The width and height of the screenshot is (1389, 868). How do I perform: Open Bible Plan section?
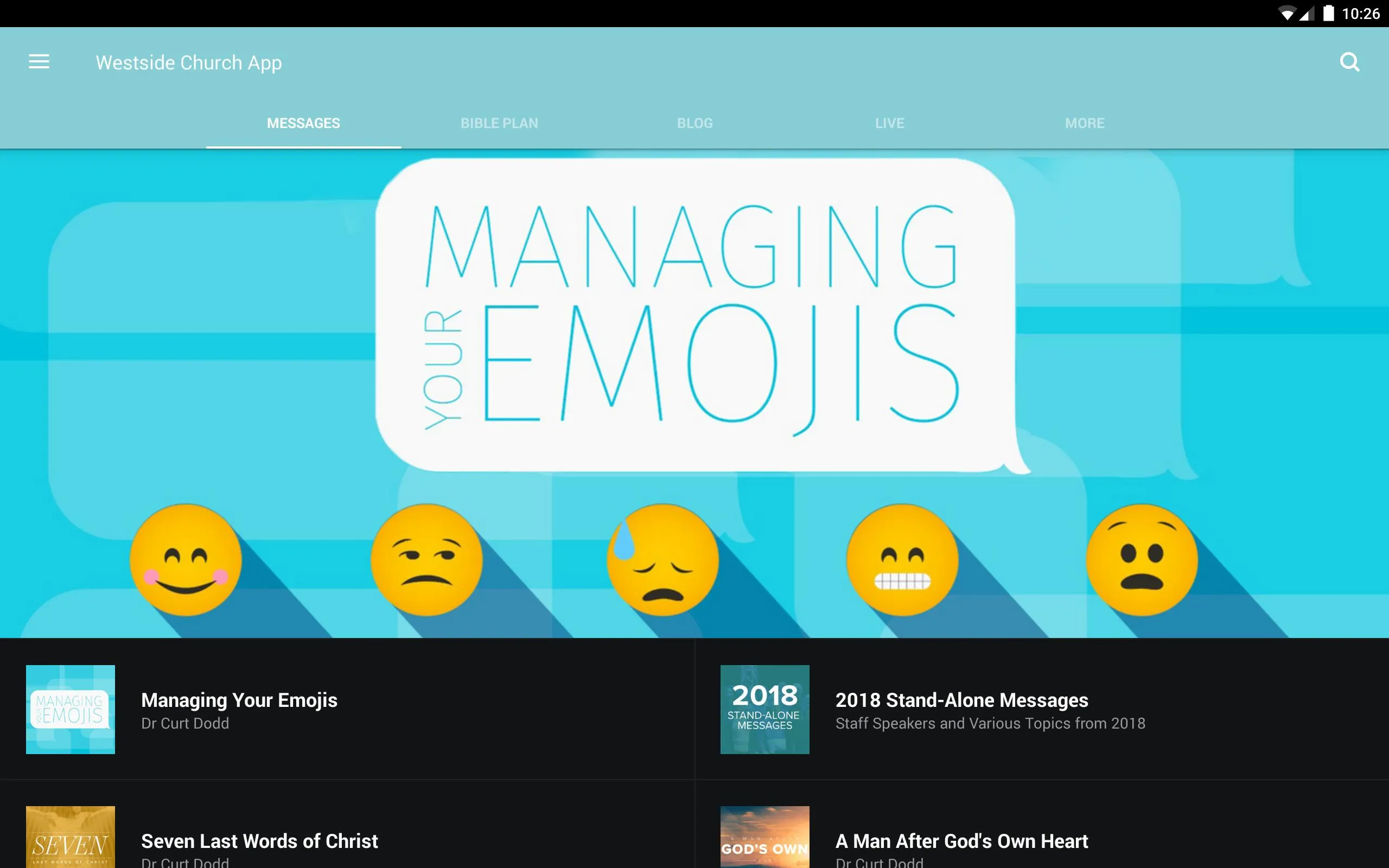tap(498, 123)
